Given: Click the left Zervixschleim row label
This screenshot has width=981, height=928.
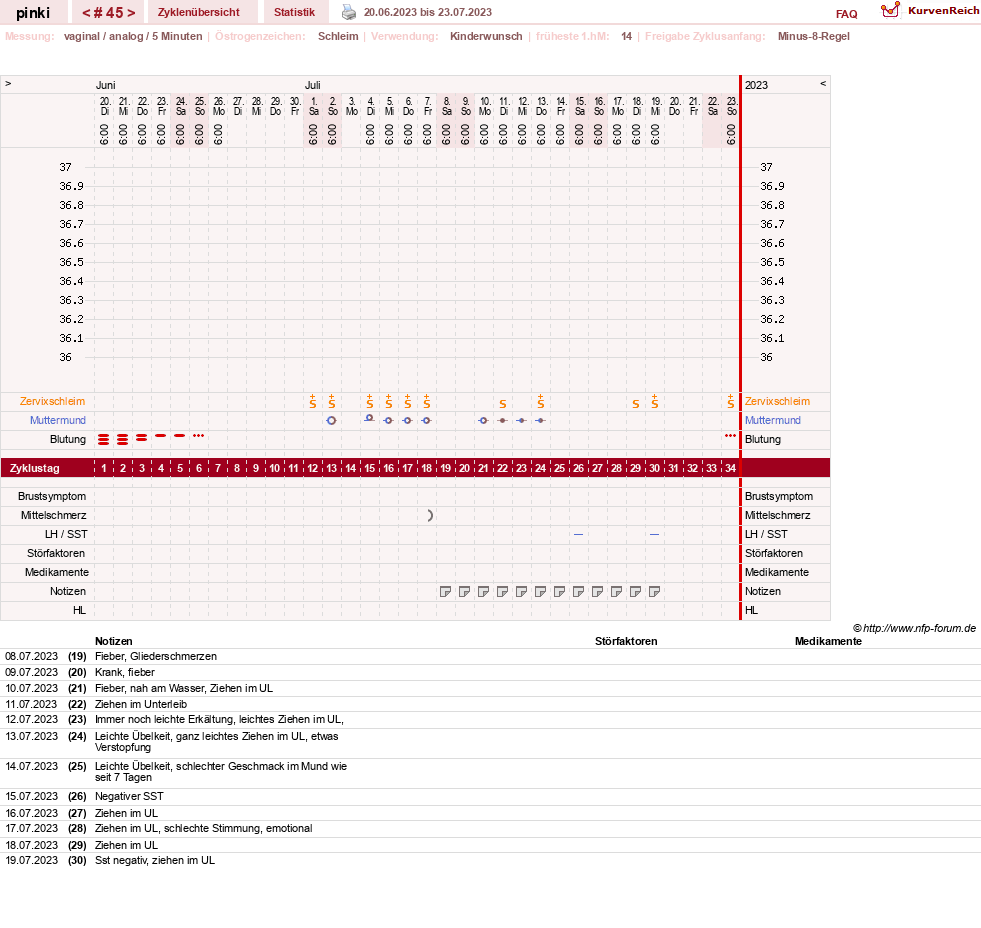Looking at the screenshot, I should pos(53,402).
